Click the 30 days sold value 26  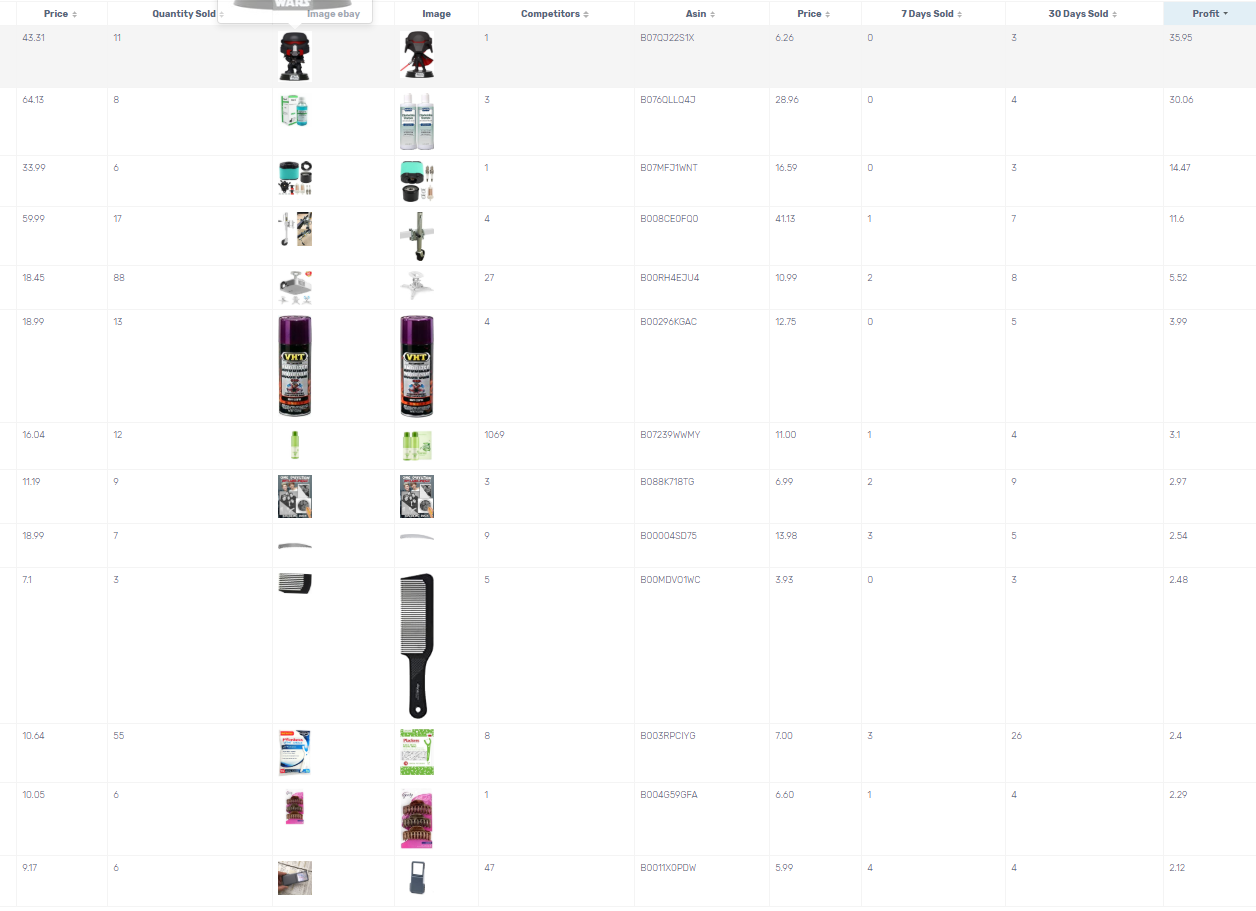point(1016,736)
